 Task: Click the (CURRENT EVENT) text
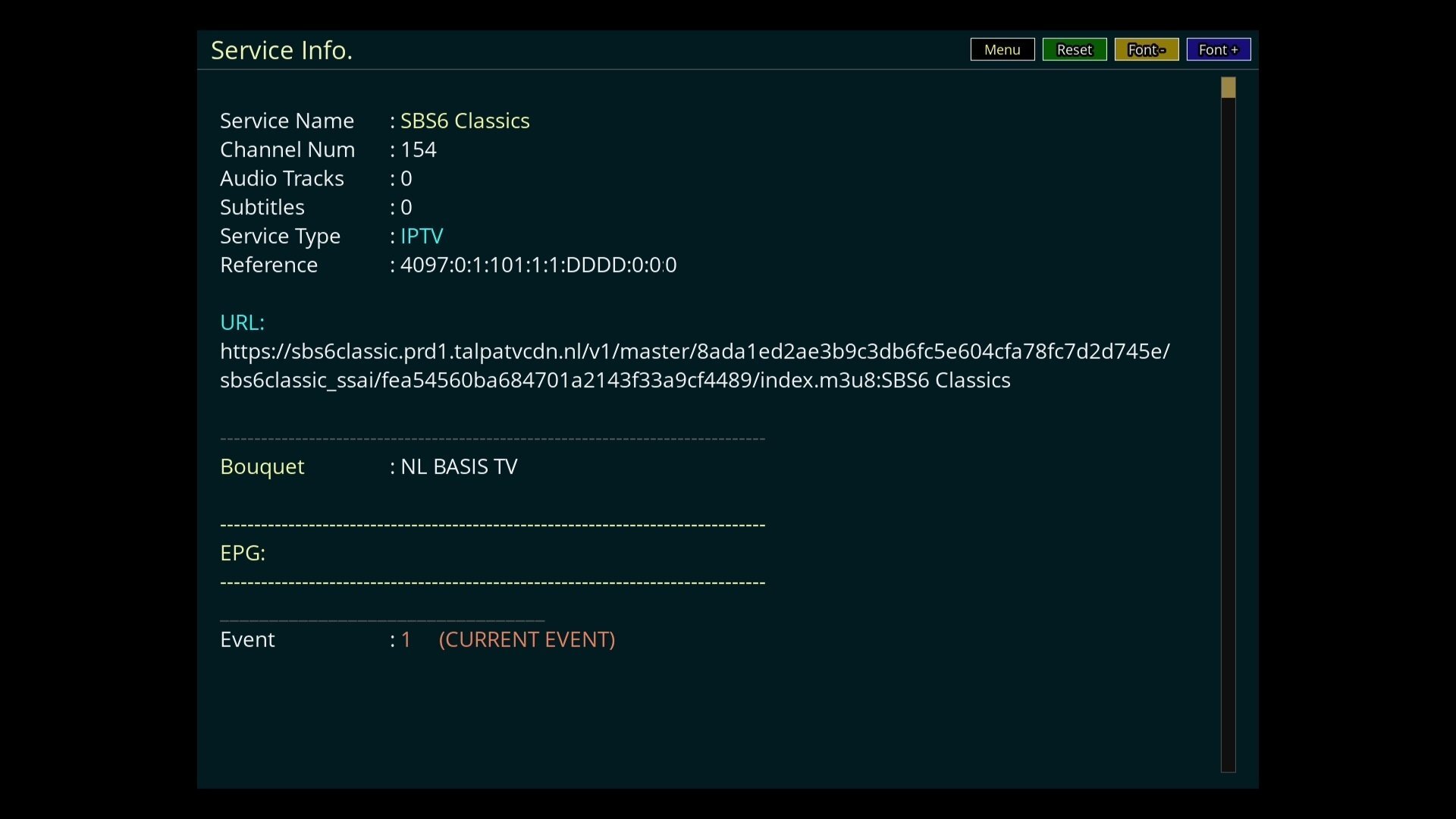(526, 640)
